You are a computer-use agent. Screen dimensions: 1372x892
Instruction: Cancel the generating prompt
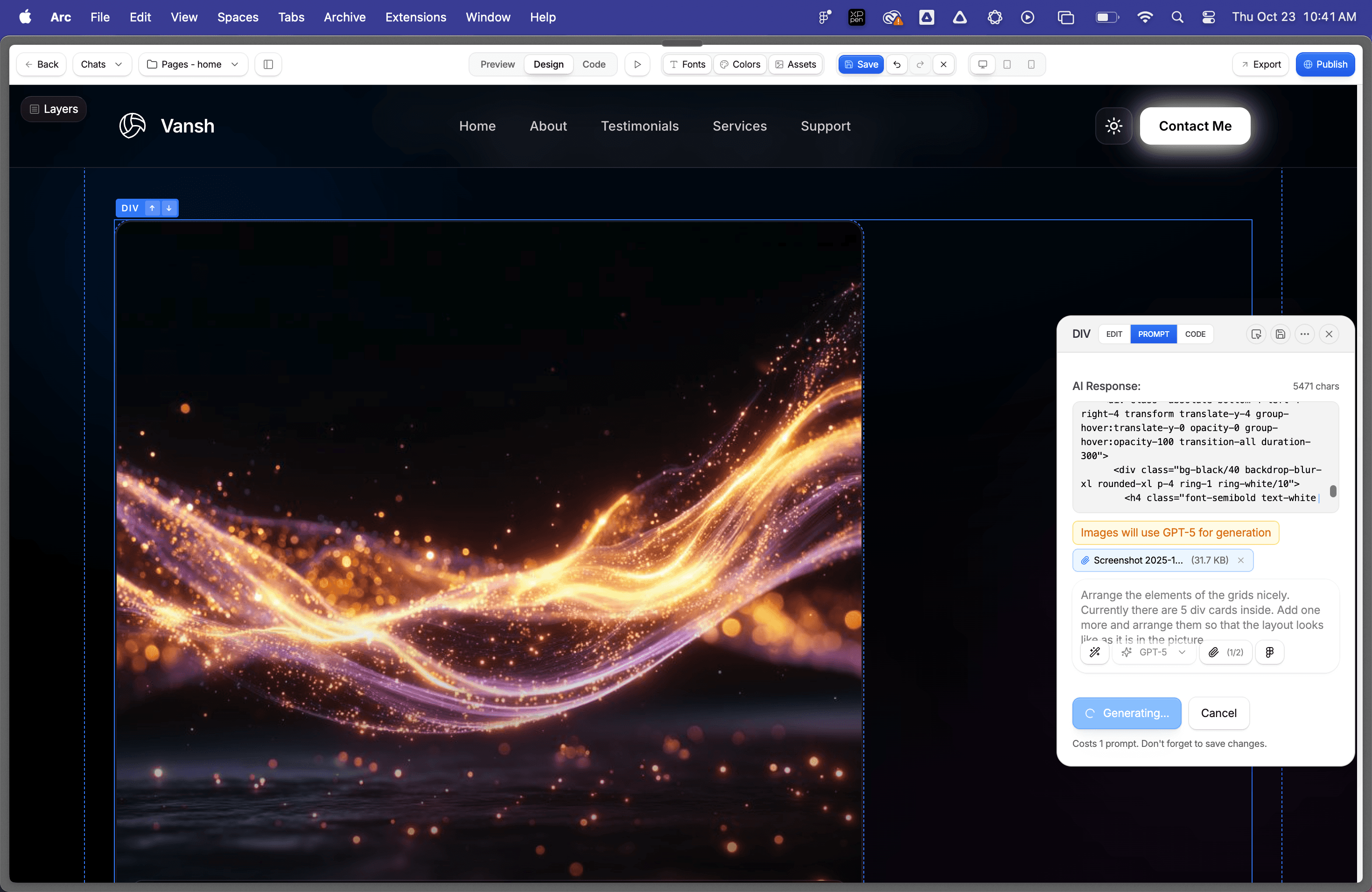1218,713
